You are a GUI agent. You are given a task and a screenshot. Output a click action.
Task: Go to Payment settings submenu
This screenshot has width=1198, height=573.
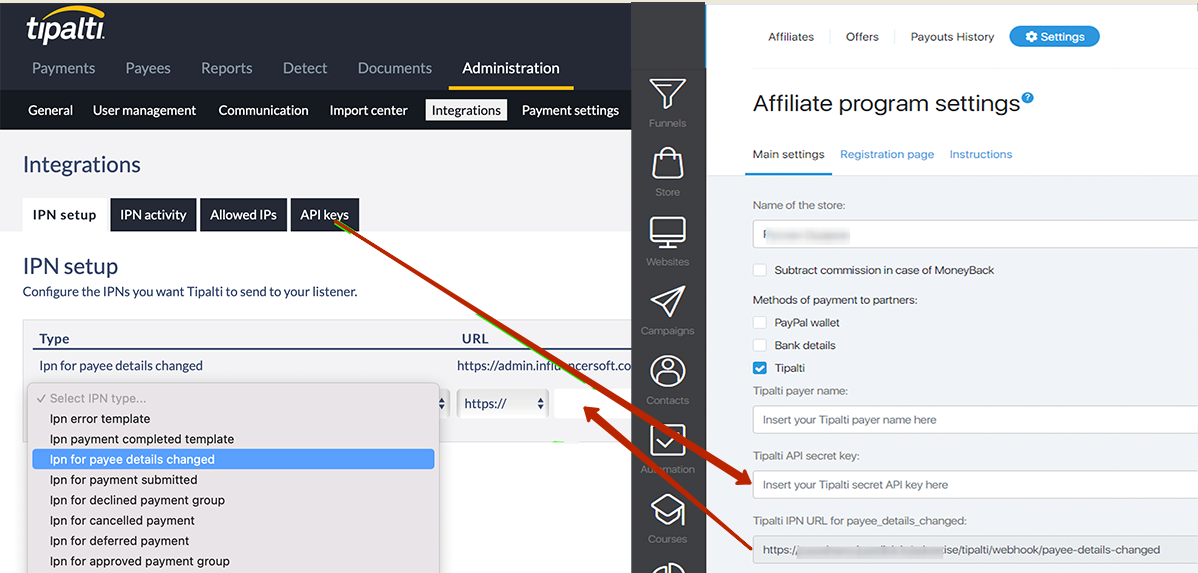[x=570, y=110]
